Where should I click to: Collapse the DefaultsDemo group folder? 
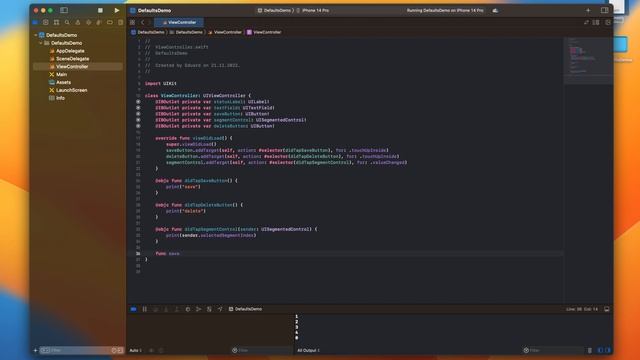[x=41, y=43]
